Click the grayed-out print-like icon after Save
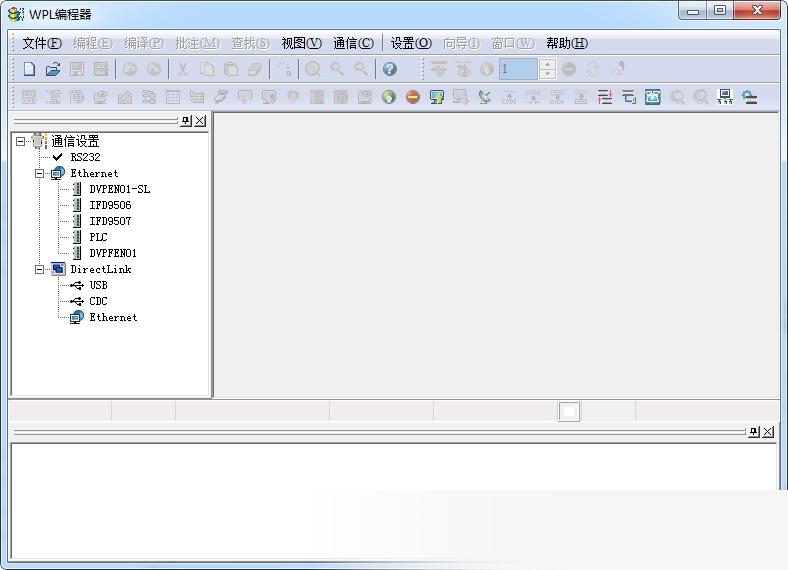788x570 pixels. [x=101, y=69]
